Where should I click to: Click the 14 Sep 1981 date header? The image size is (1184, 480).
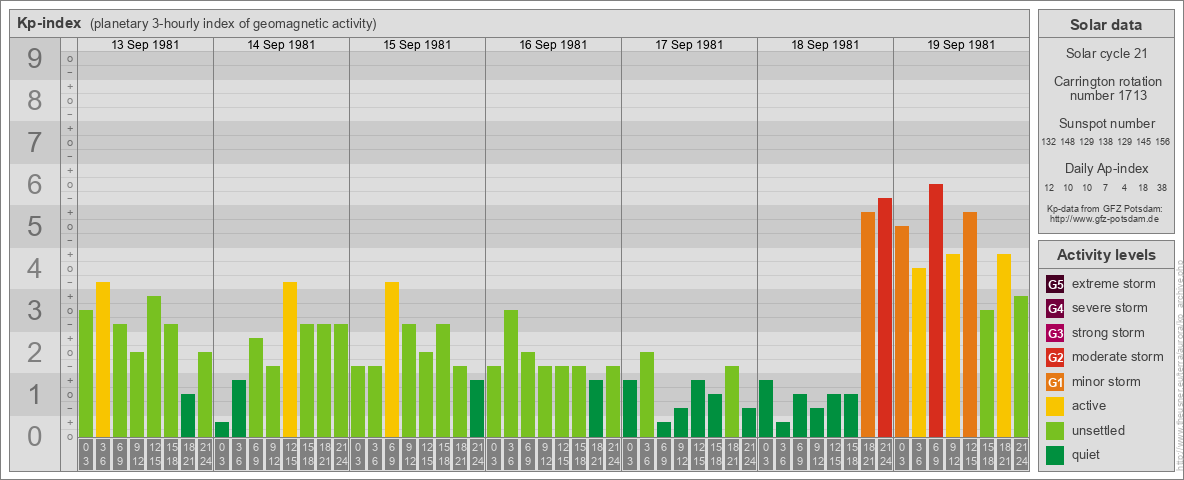coord(281,45)
